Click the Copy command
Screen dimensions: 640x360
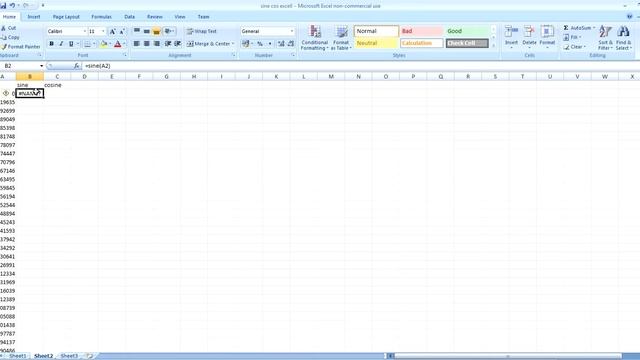[x=11, y=37]
